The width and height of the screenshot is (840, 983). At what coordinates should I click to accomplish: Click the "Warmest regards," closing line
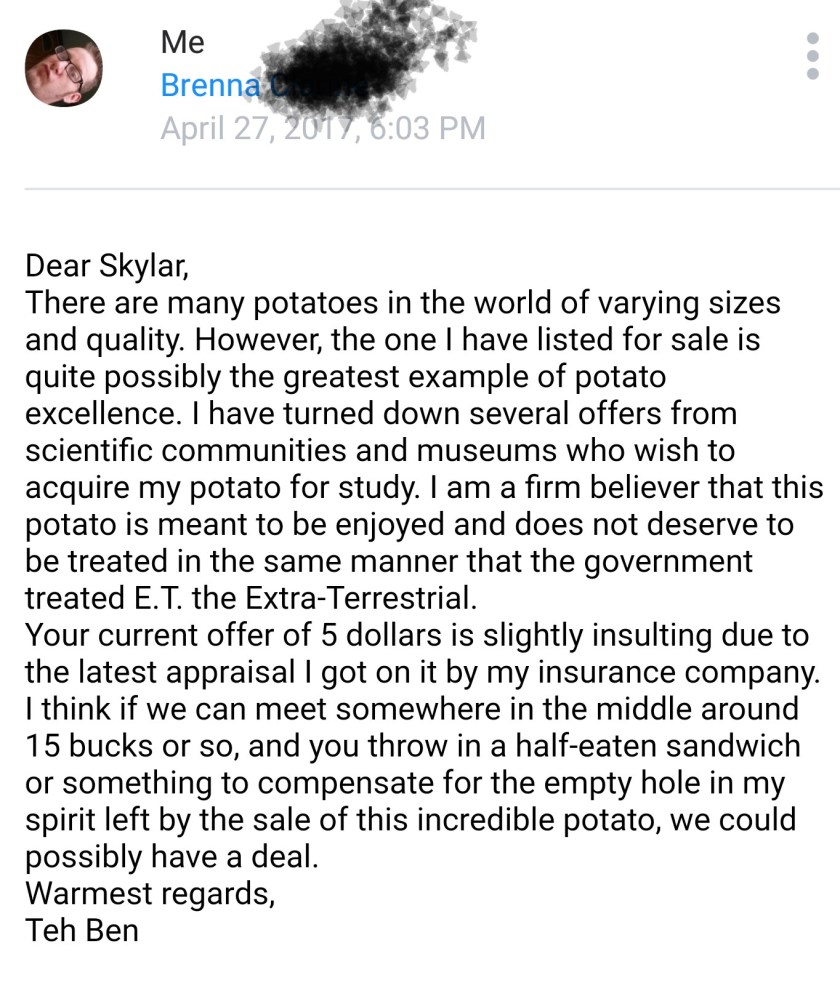pos(150,893)
